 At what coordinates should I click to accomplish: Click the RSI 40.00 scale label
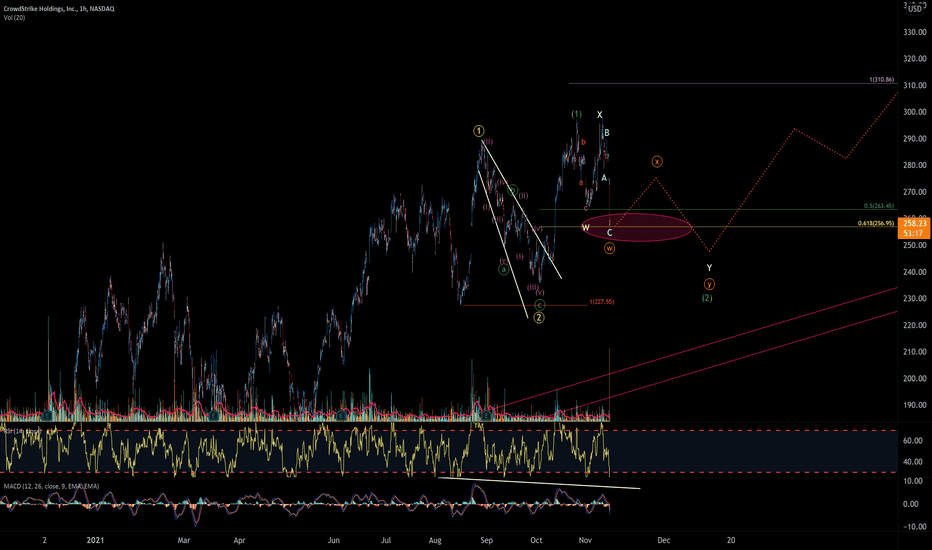click(912, 461)
